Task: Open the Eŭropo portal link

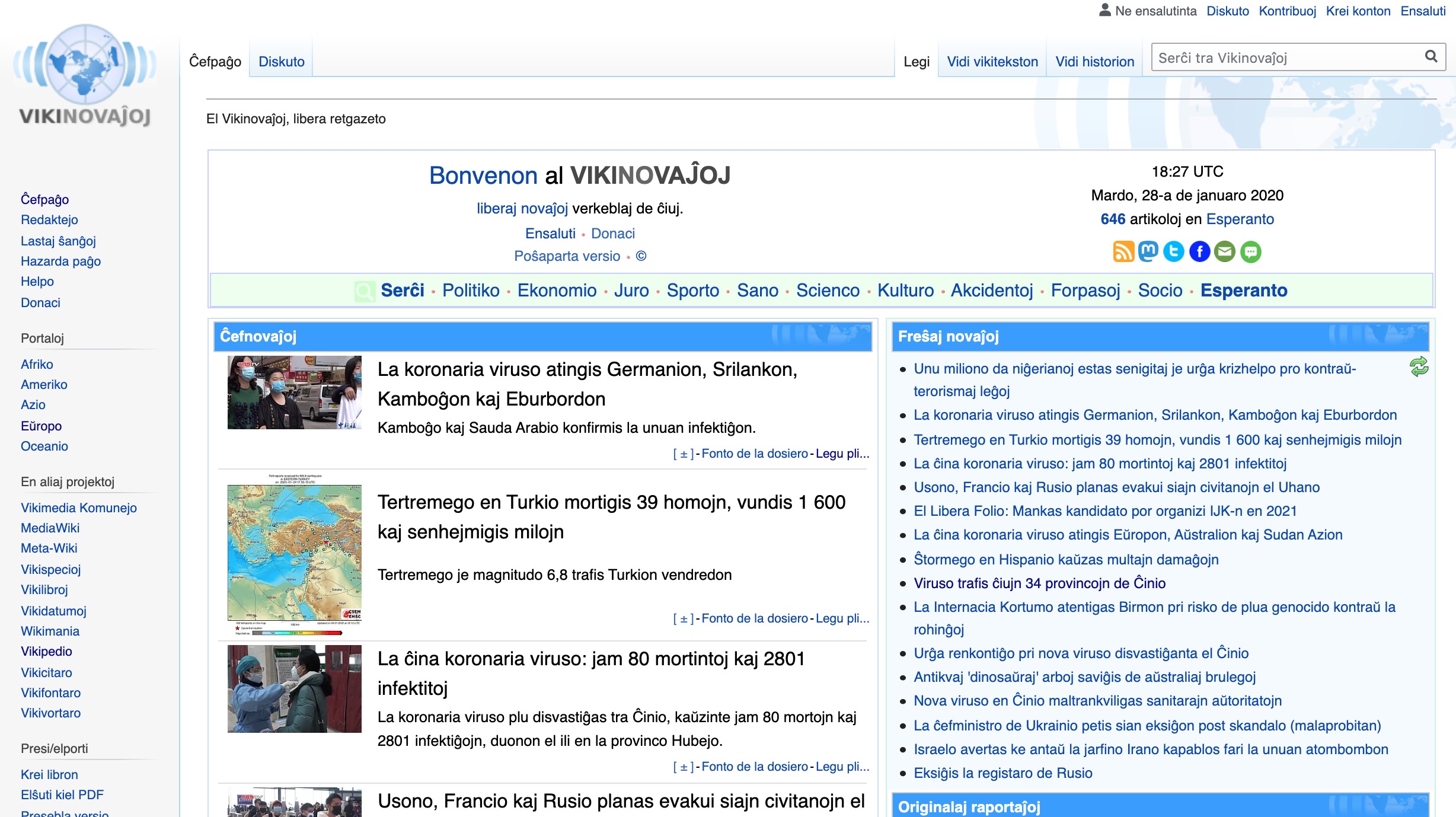Action: pyautogui.click(x=41, y=426)
